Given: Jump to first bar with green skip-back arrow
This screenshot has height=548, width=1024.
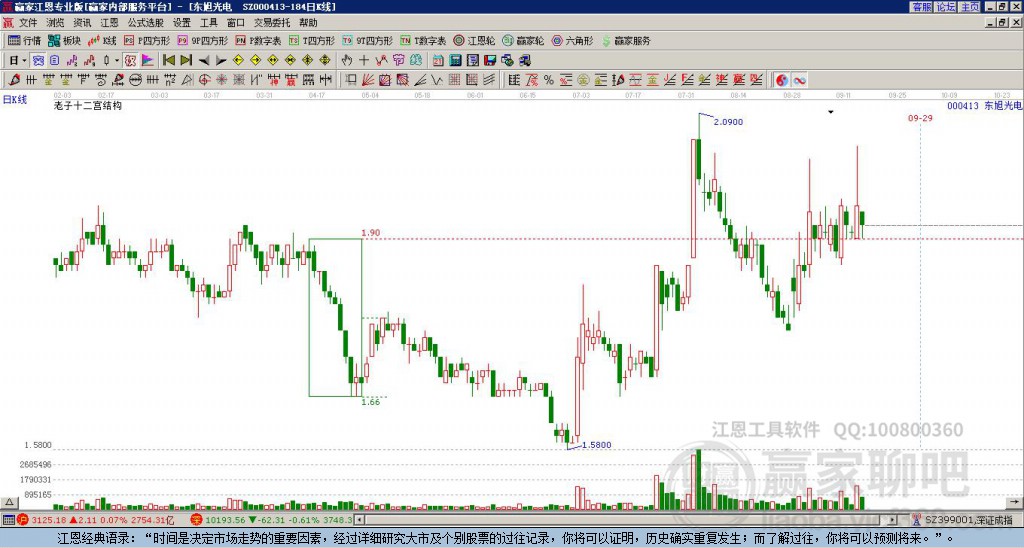Looking at the screenshot, I should tap(169, 61).
